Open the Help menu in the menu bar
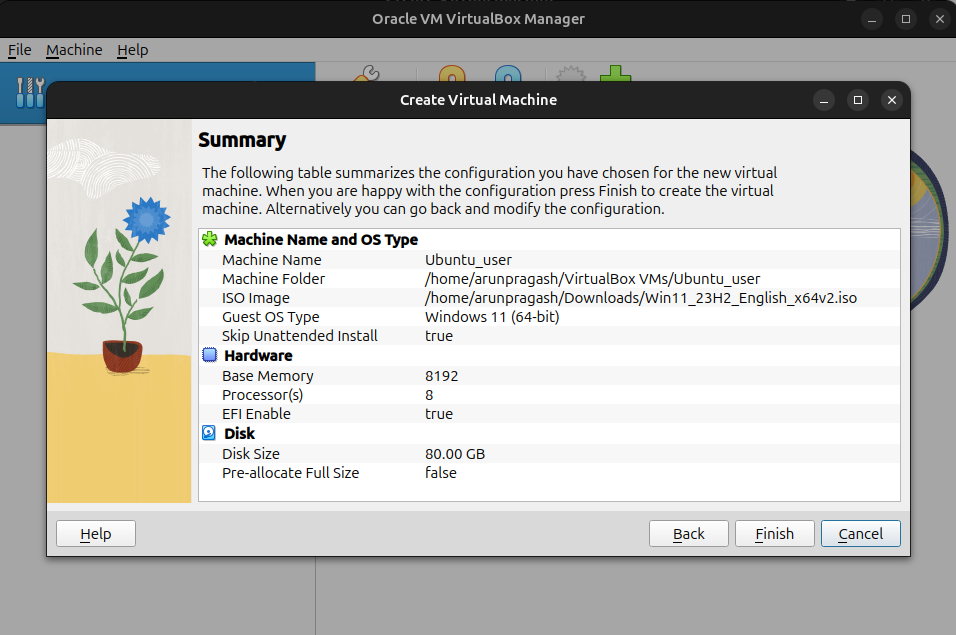 [x=133, y=50]
